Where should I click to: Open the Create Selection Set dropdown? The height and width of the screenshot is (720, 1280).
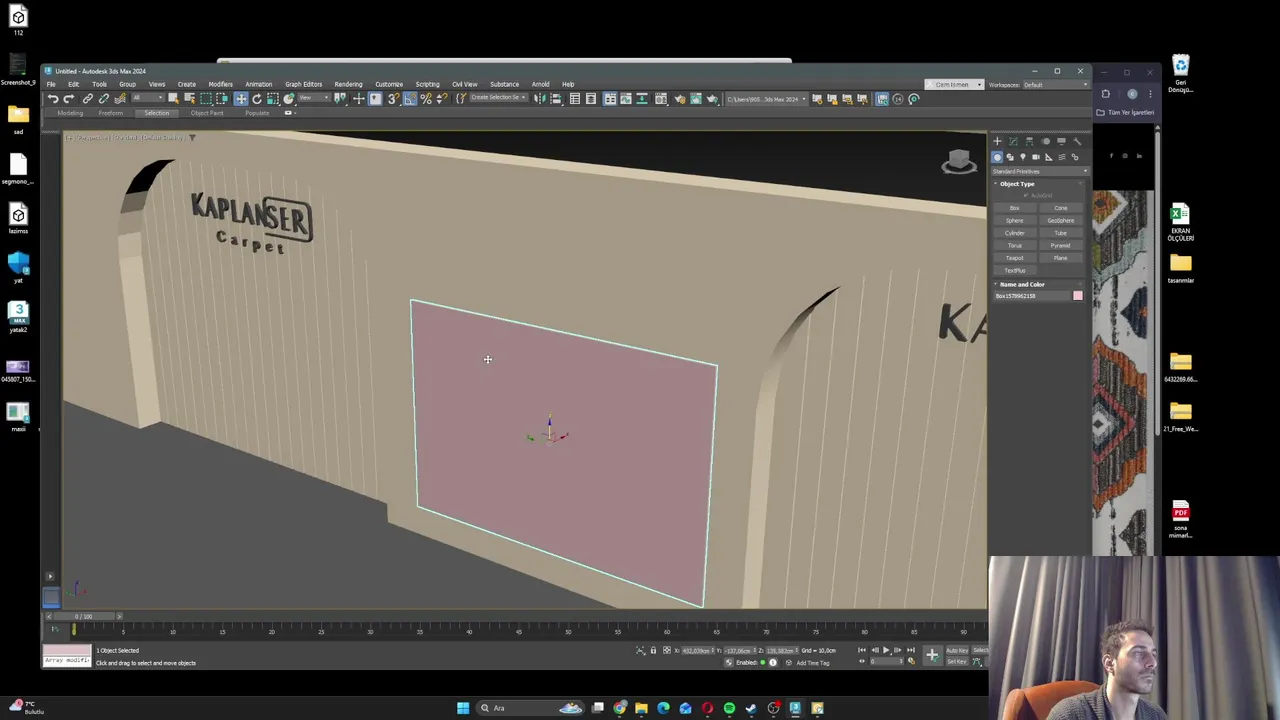499,98
